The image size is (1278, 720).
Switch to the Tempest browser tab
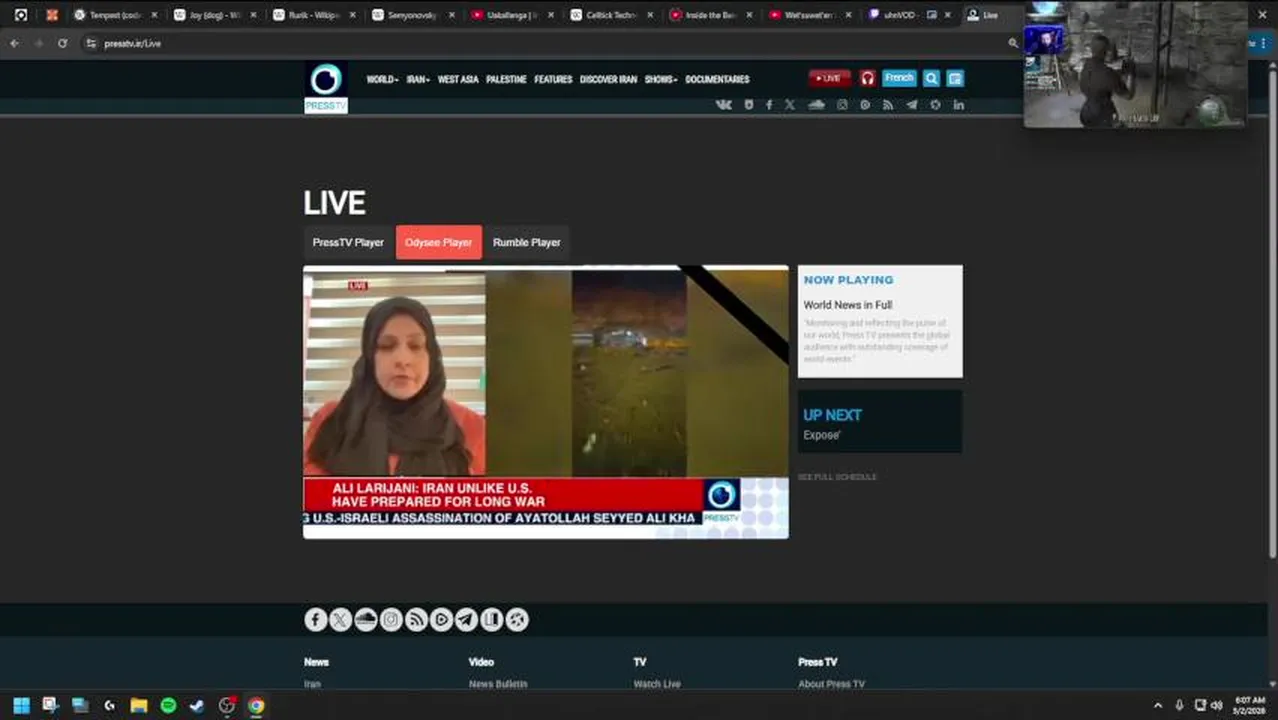114,15
